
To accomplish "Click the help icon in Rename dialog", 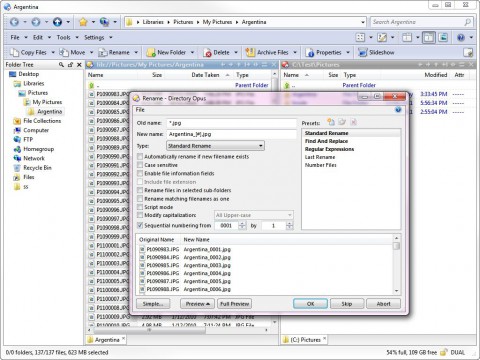I will click(398, 110).
